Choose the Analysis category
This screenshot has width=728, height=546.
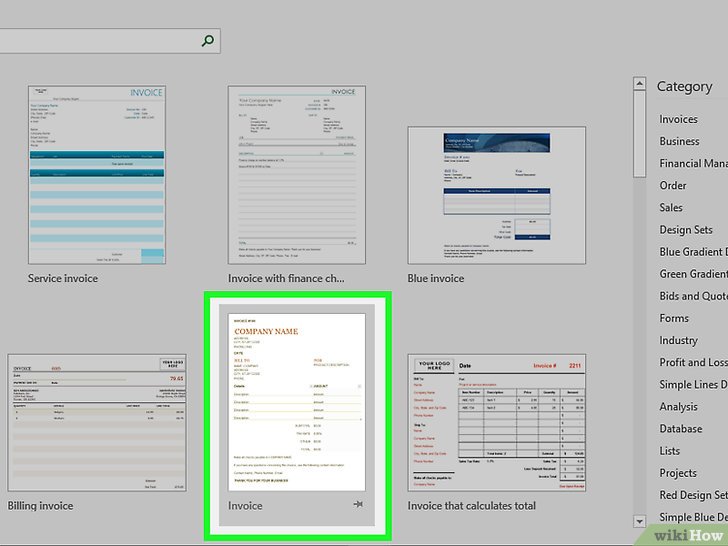678,406
